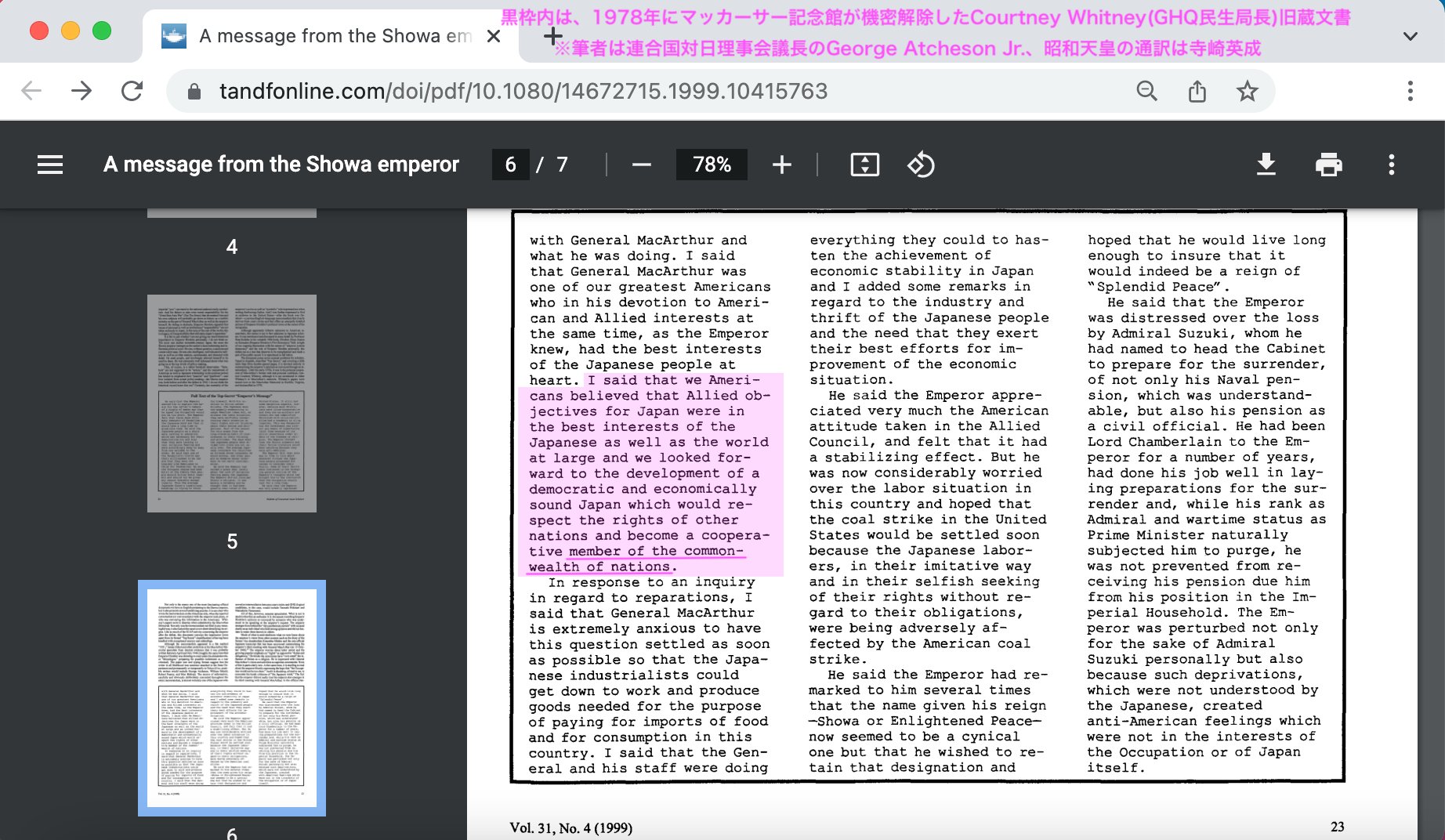Zoom out of the PDF

pyautogui.click(x=642, y=165)
